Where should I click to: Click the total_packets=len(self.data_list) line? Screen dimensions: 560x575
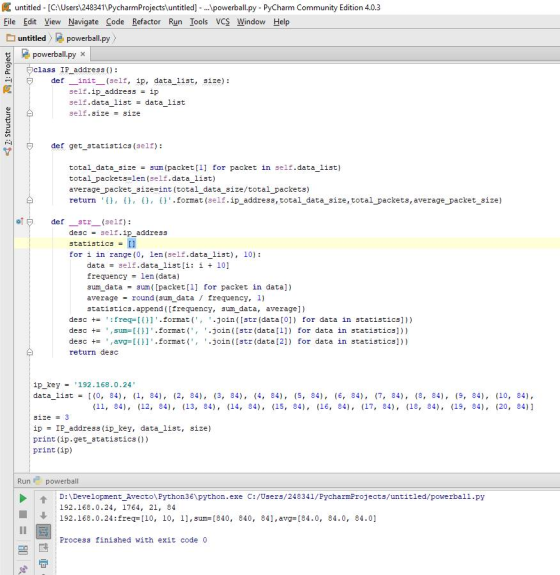(142, 179)
